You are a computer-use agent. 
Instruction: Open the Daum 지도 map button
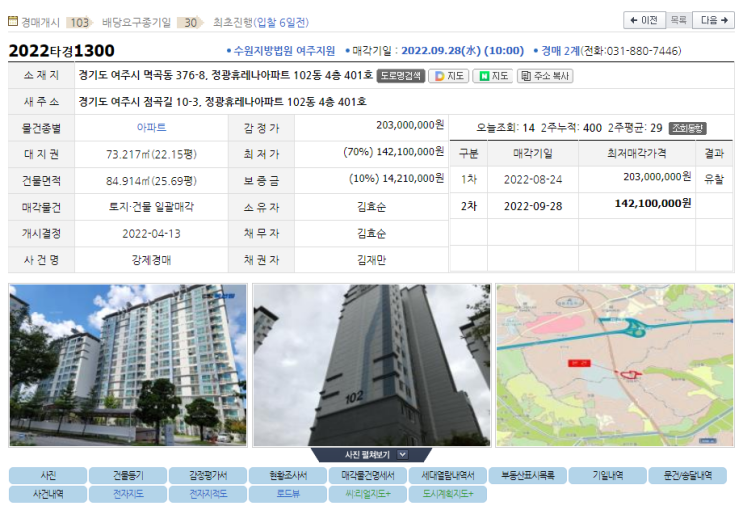pos(449,76)
